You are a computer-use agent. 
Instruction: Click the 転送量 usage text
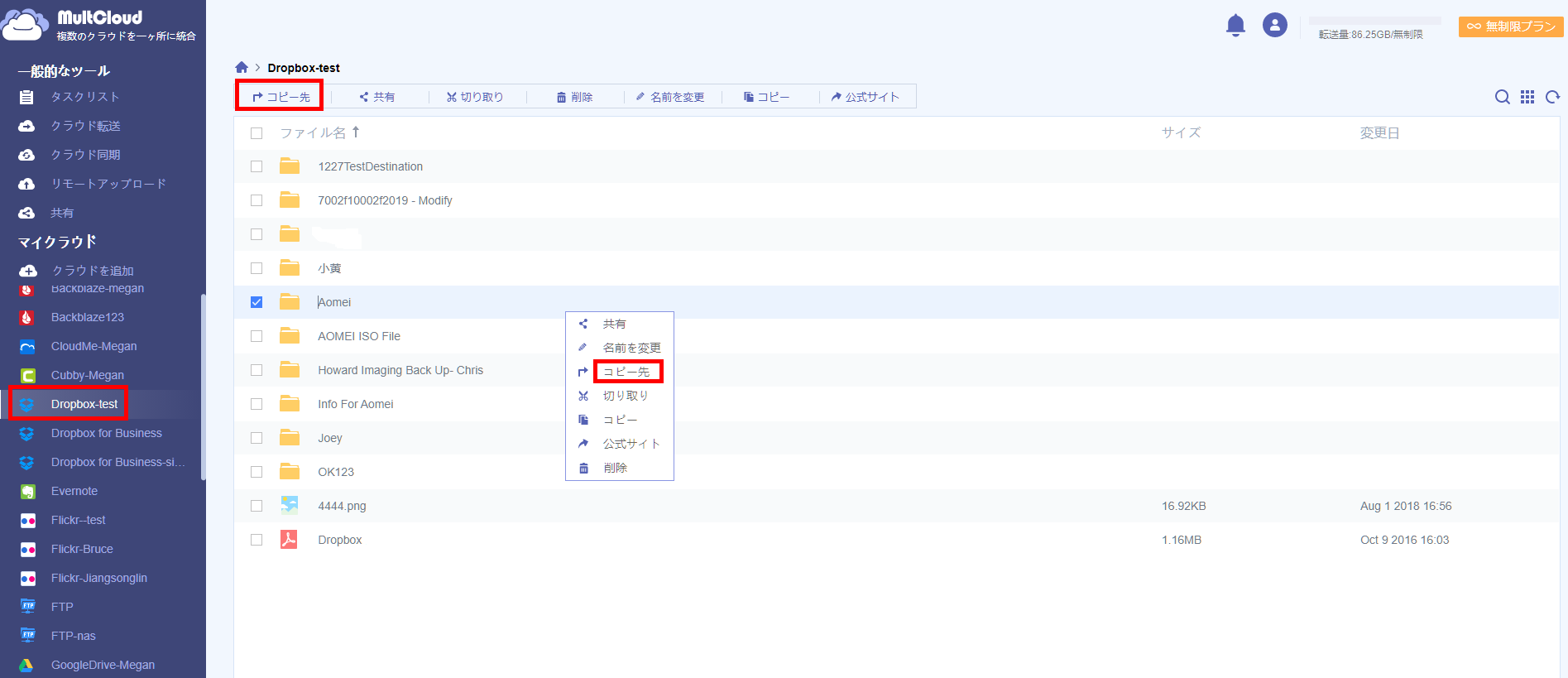pos(1370,34)
